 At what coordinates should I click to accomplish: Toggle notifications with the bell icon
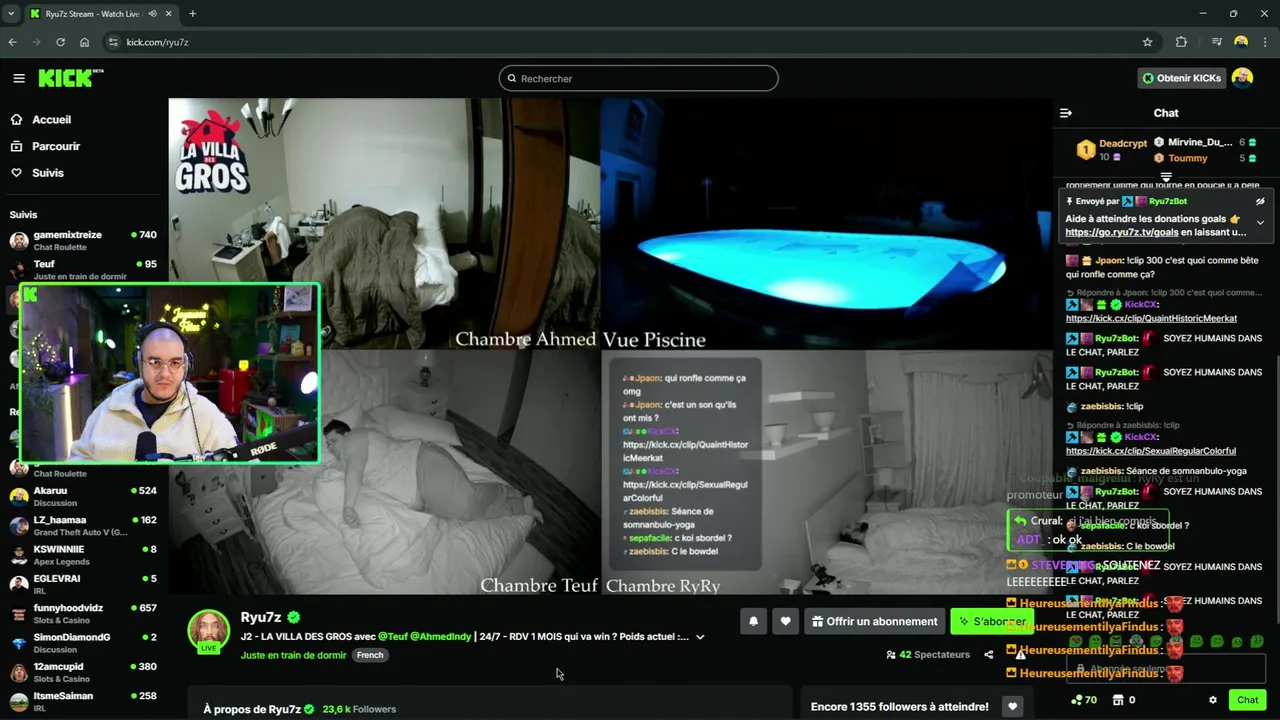click(753, 621)
